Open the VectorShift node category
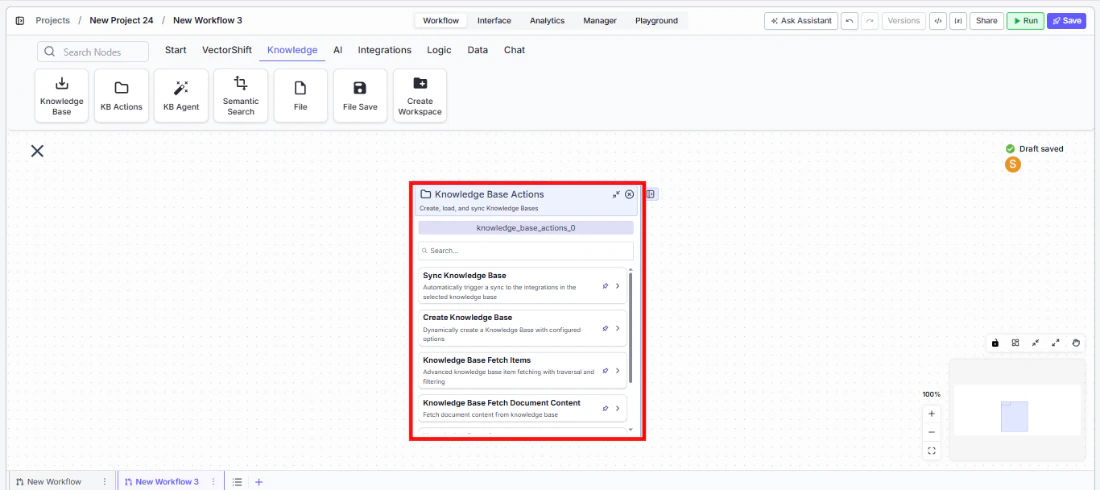1100x490 pixels. (225, 50)
